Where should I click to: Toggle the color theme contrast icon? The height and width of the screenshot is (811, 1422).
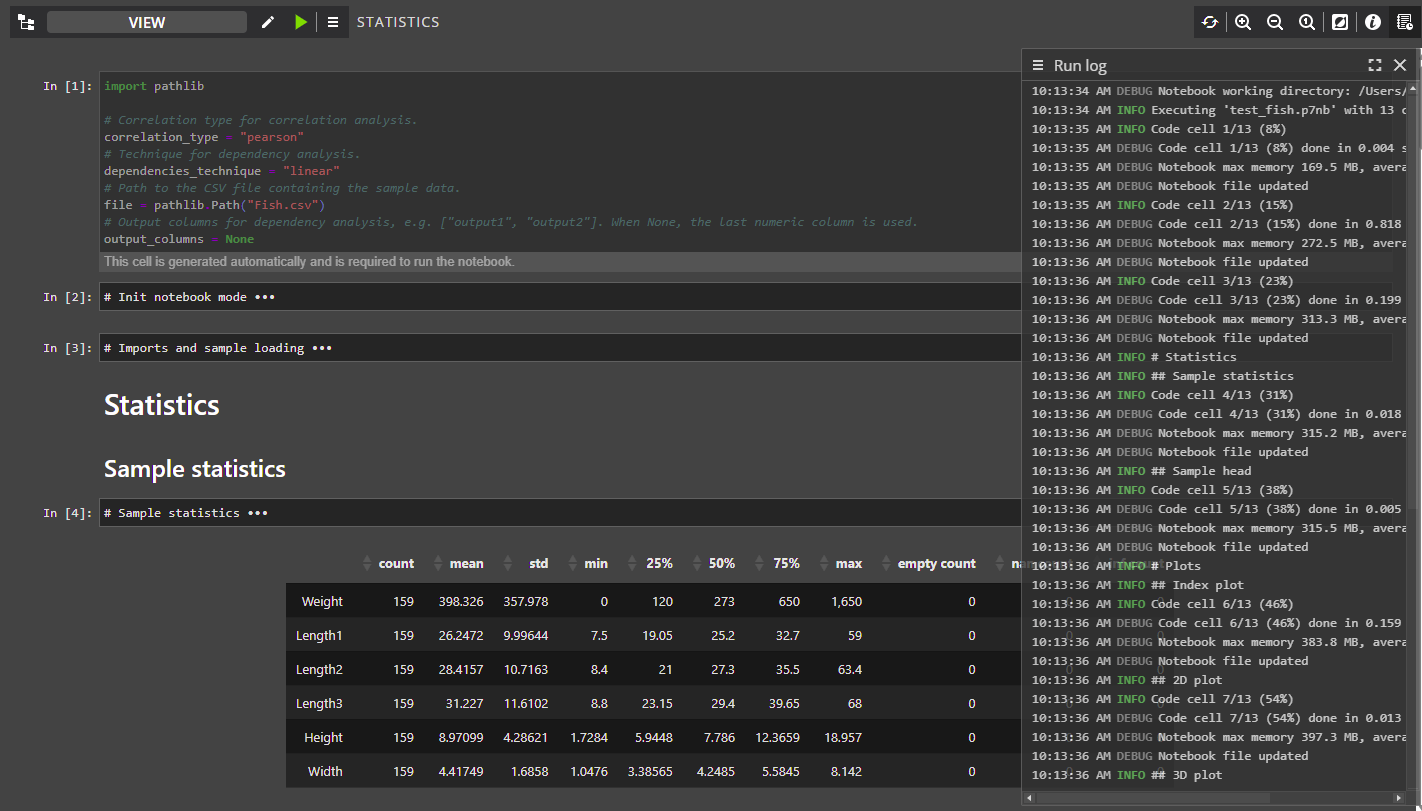(x=1340, y=22)
